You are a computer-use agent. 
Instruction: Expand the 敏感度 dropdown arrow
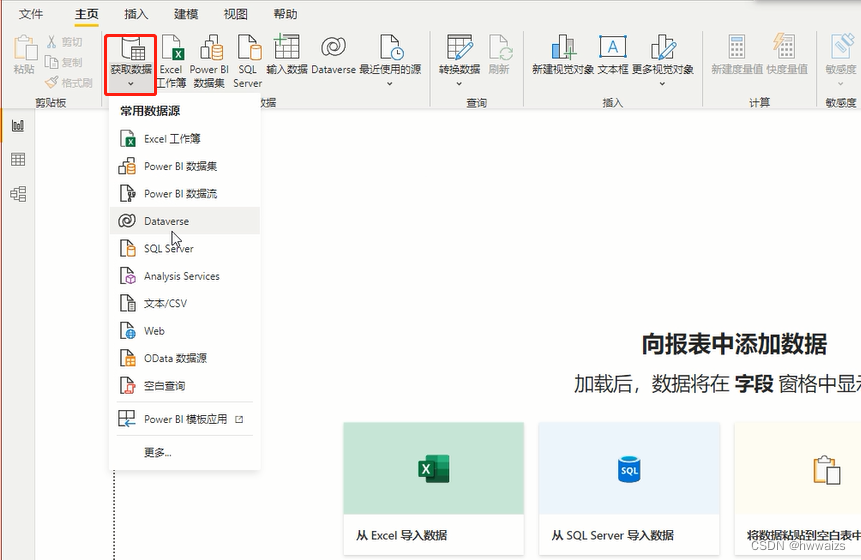point(840,84)
